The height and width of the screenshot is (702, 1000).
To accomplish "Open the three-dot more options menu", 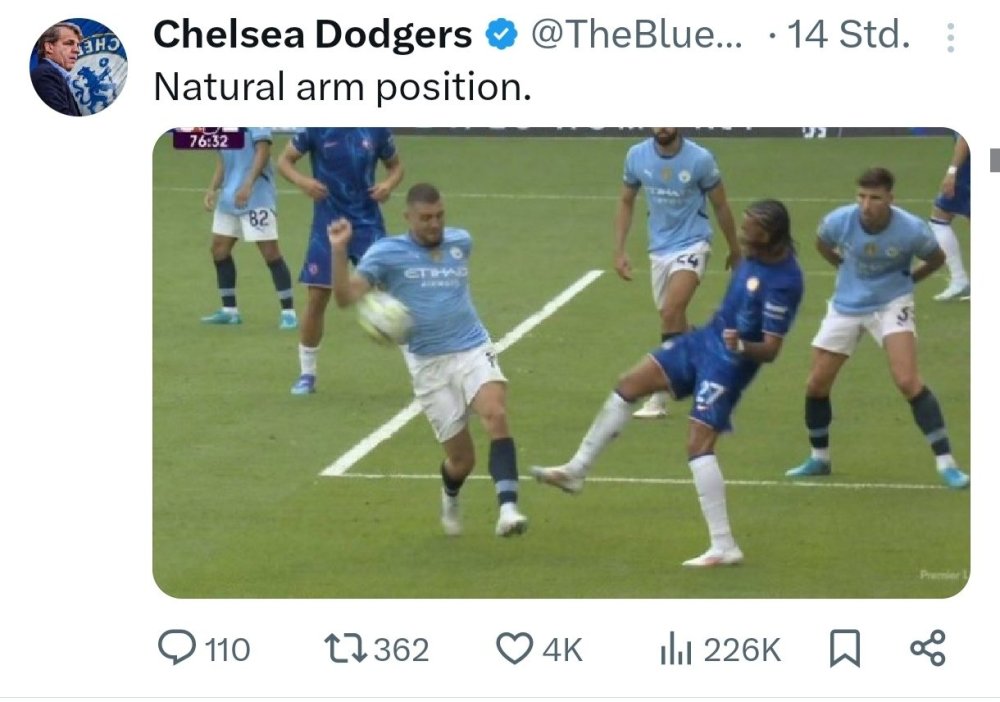I will [x=949, y=38].
